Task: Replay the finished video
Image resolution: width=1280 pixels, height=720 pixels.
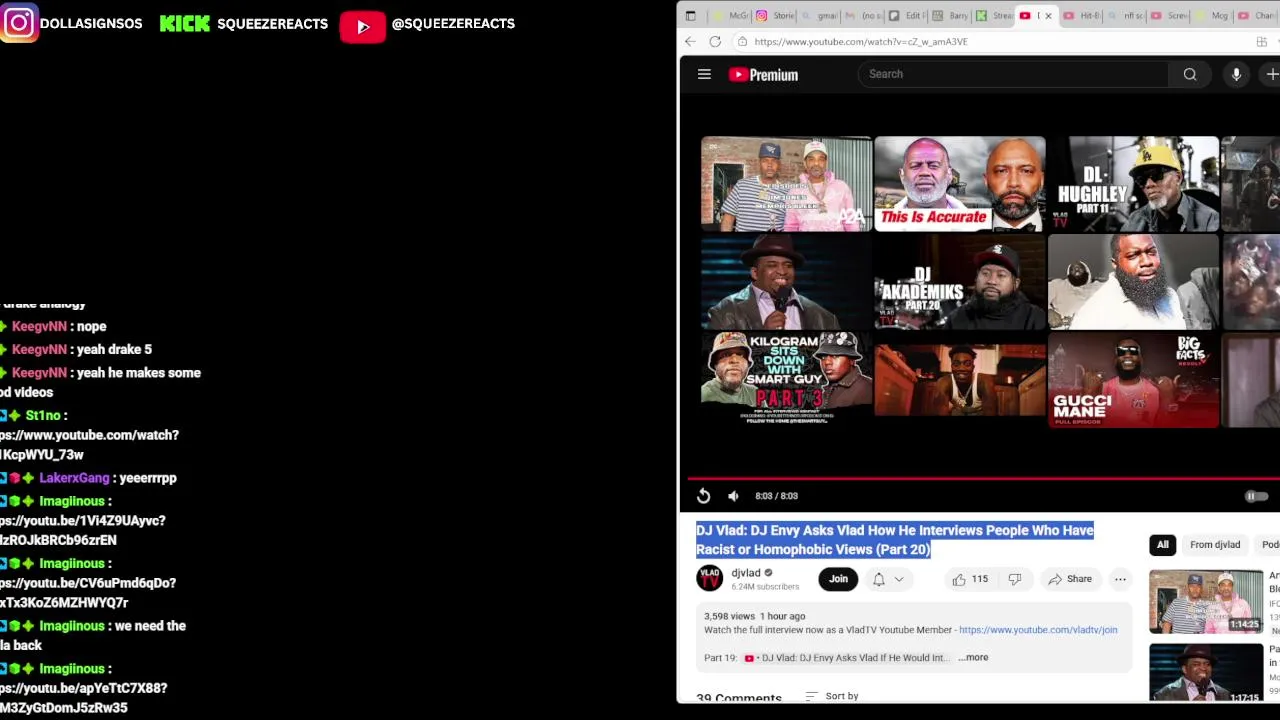Action: (x=703, y=496)
